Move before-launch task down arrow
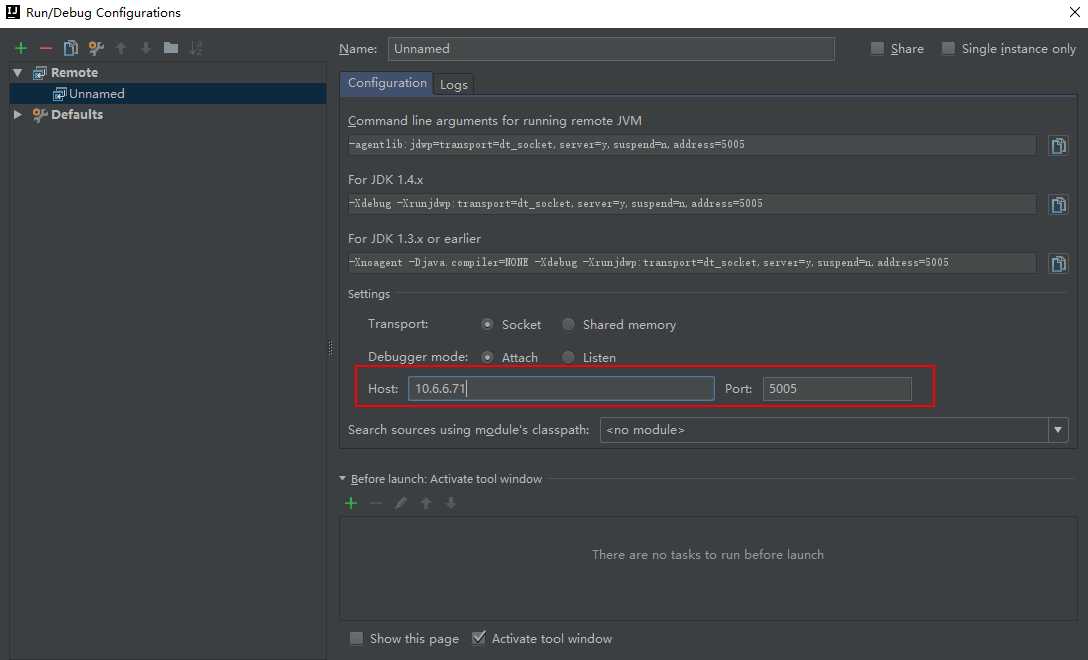 (451, 503)
